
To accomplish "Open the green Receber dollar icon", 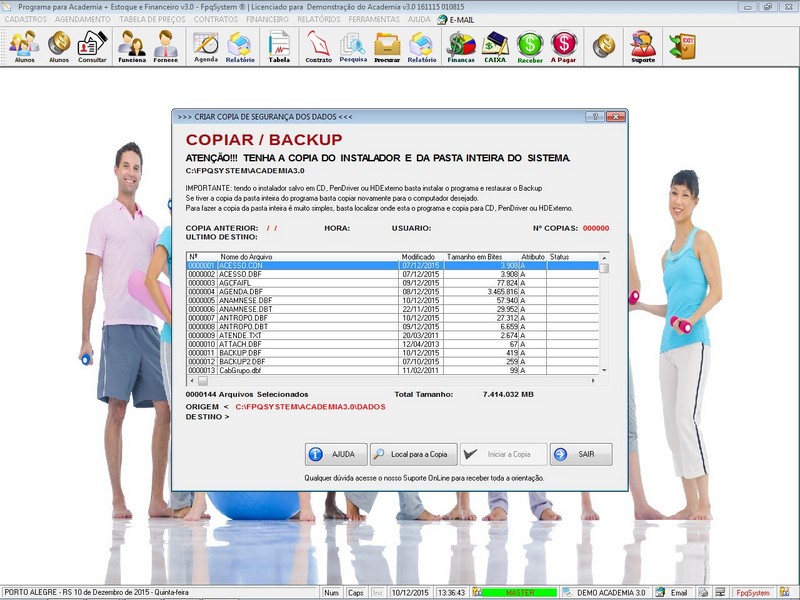I will [x=530, y=46].
